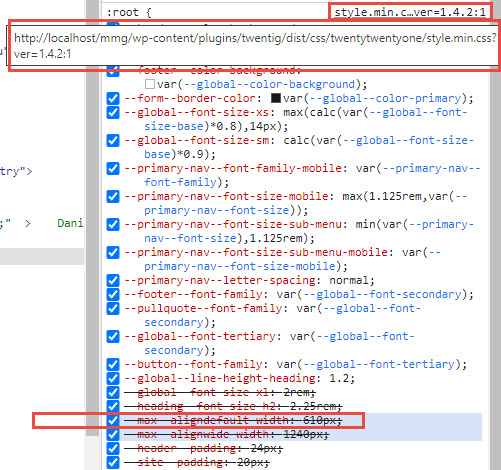Uncheck the --form--border-color property checkbox
Screen dimensions: 501x470
(x=113, y=98)
